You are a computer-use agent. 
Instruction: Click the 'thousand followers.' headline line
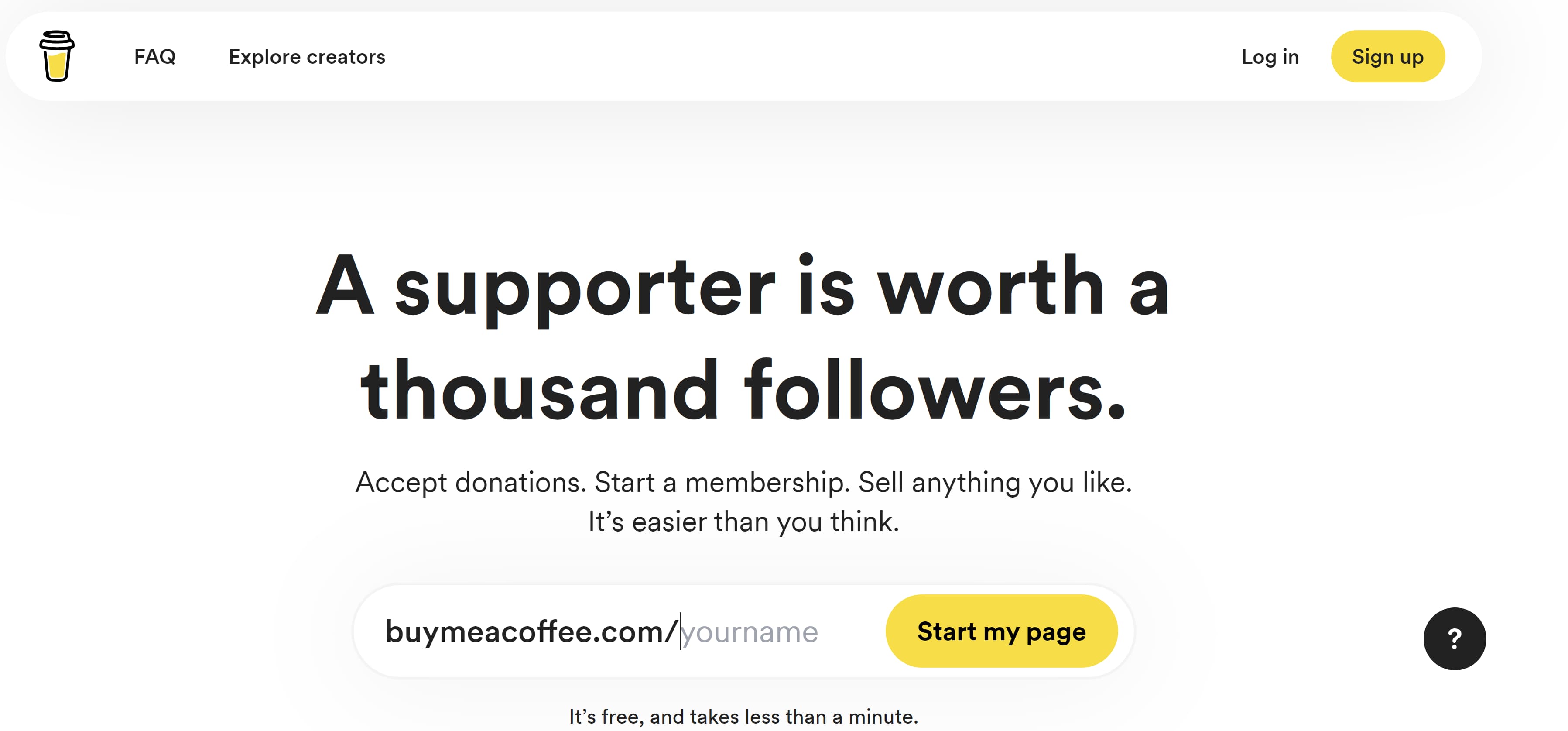743,391
